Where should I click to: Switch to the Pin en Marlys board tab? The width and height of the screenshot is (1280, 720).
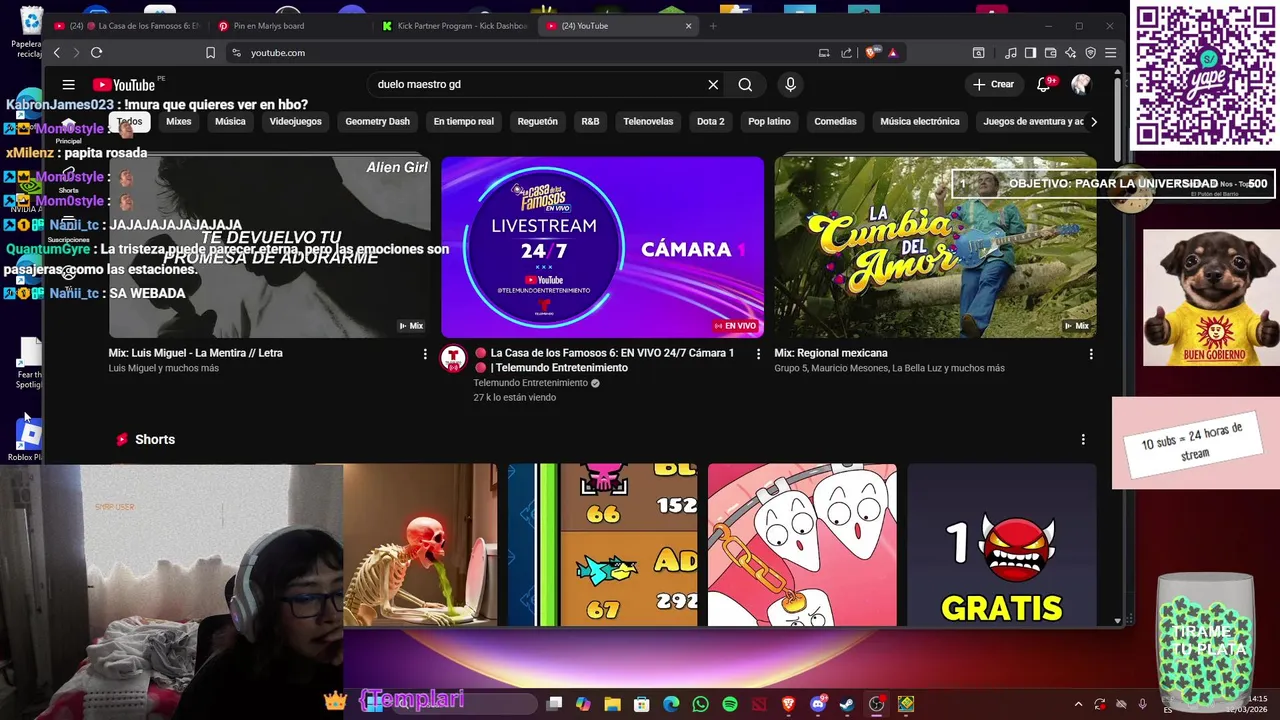click(x=290, y=26)
